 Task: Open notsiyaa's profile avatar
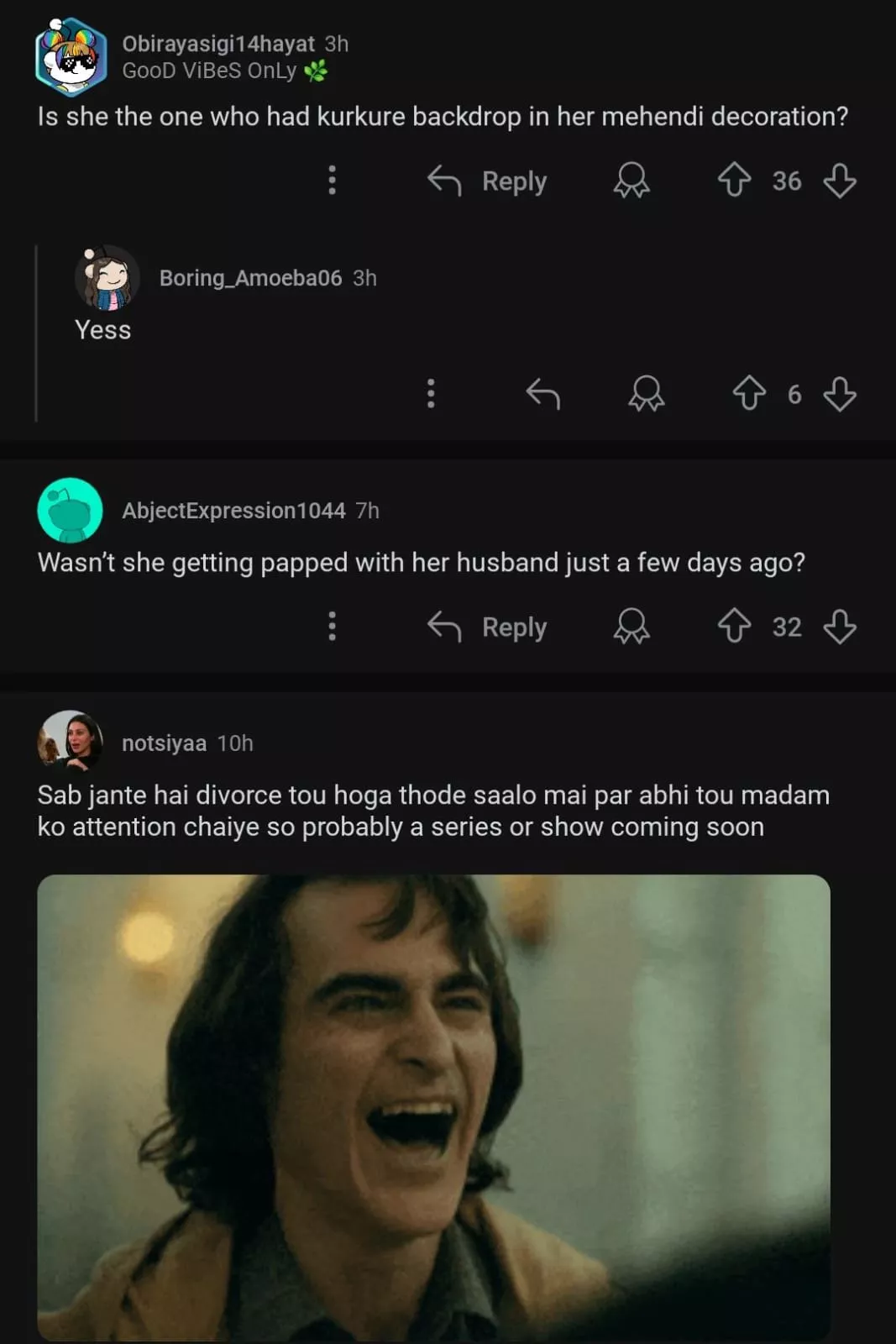(x=71, y=742)
